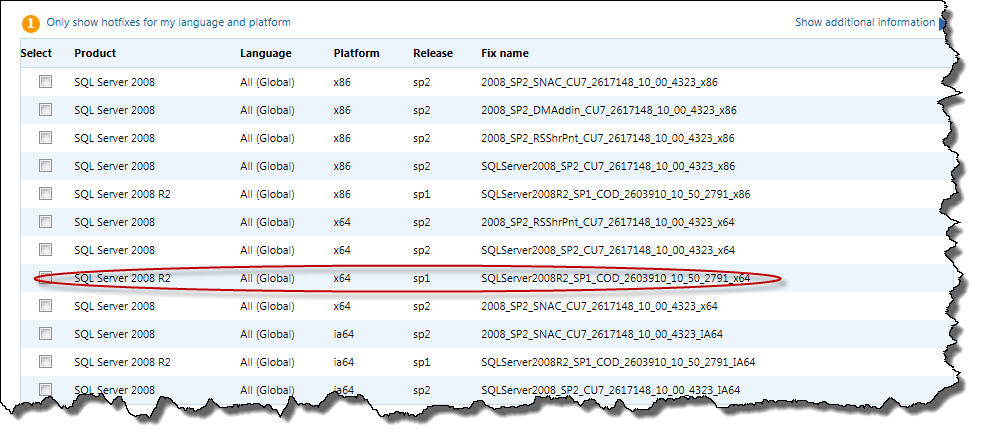The height and width of the screenshot is (438, 985).
Task: Click fix name SQLServer2008_SP2_CU7_2617148_10_00_4323_x64
Action: pos(607,250)
